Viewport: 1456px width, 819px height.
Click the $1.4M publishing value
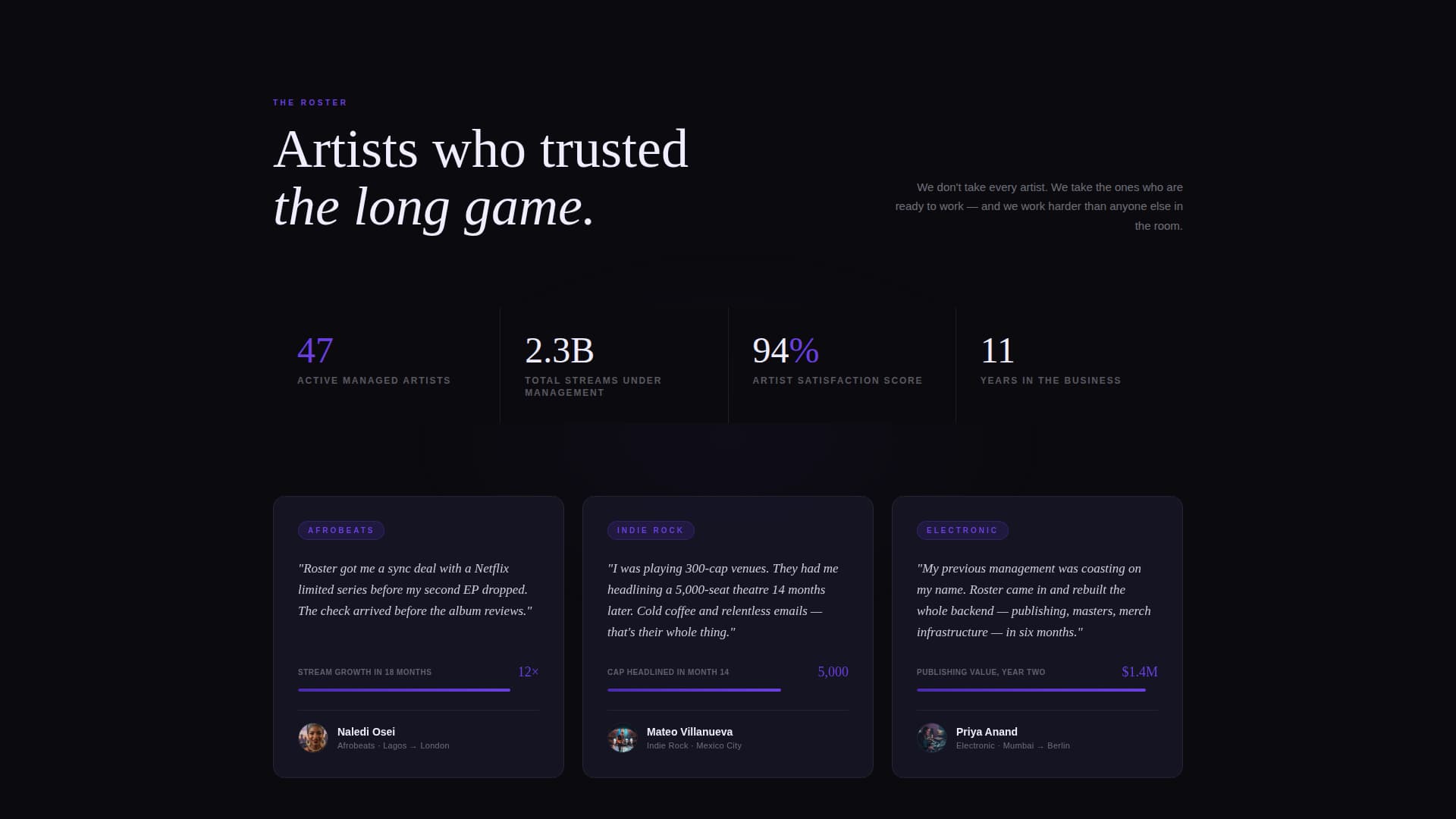(x=1140, y=671)
